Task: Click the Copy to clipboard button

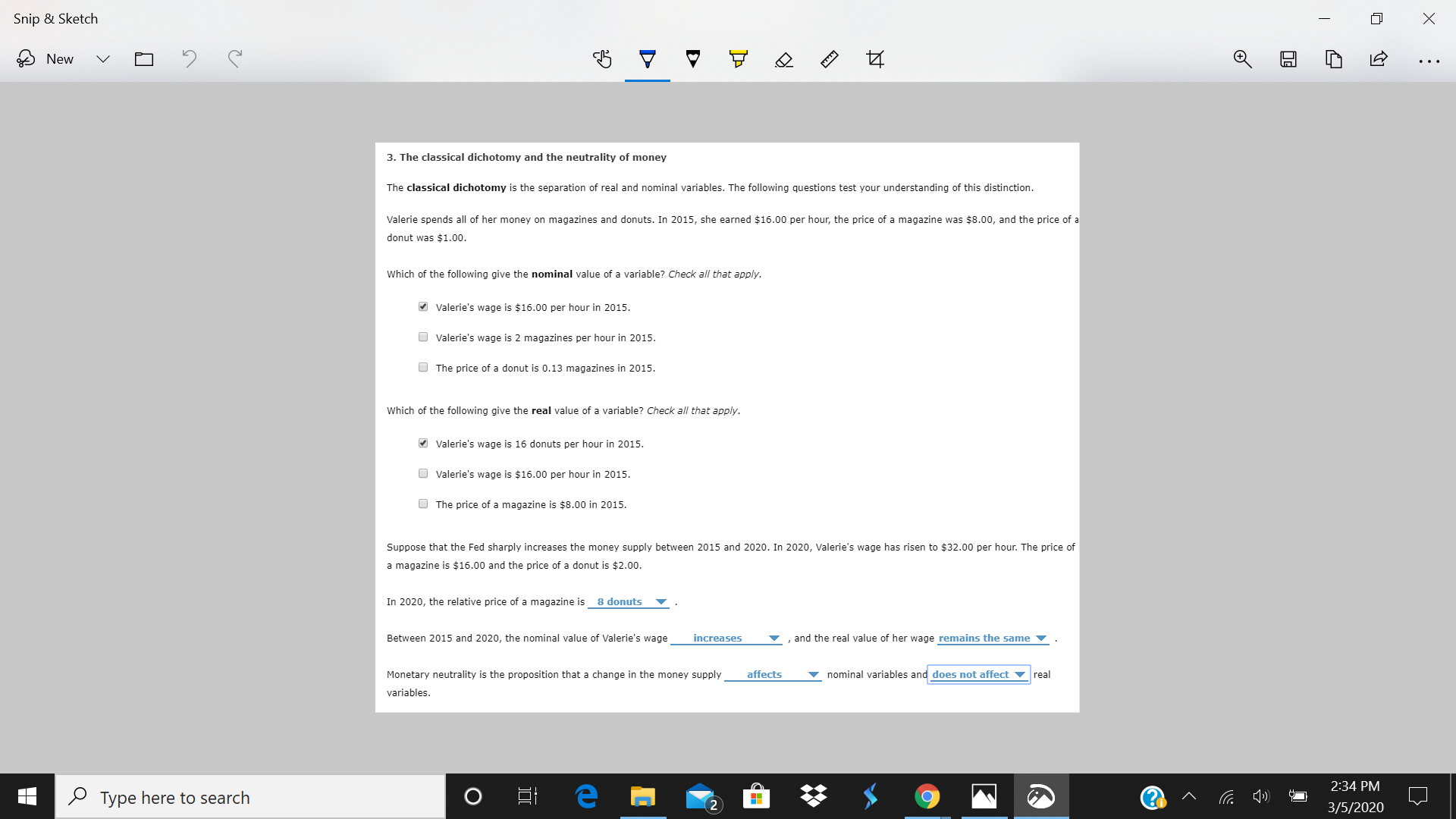Action: tap(1334, 58)
